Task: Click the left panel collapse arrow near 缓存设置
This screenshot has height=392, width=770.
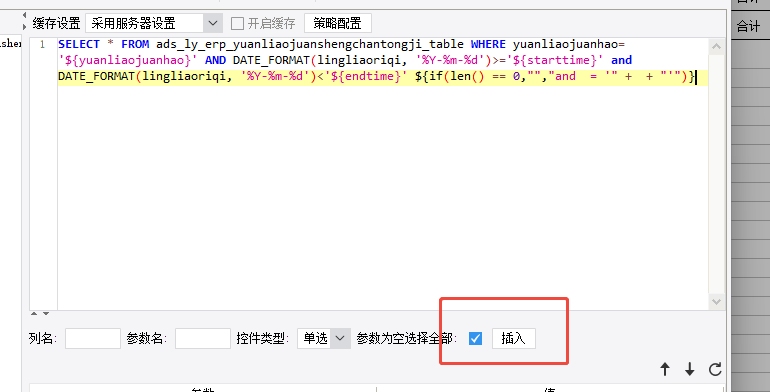Action: point(25,15)
